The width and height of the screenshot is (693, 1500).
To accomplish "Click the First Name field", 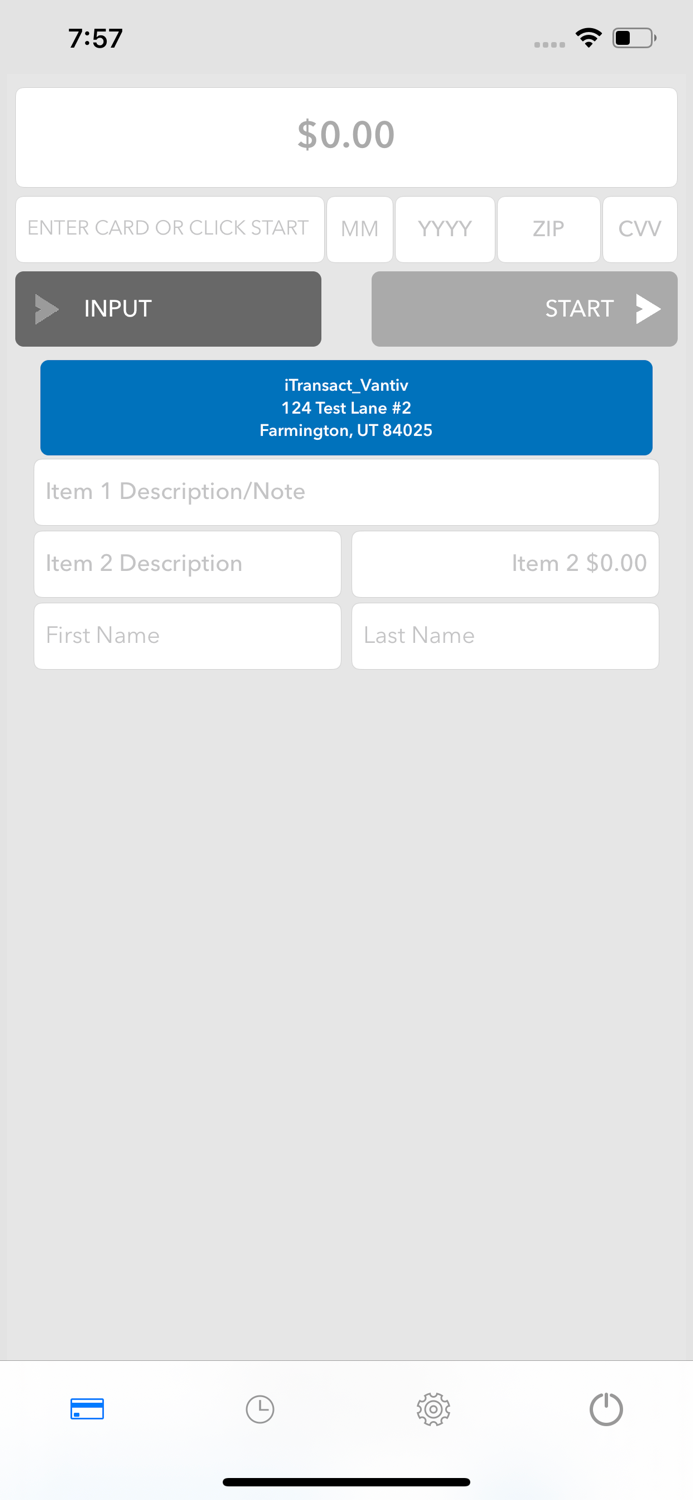I will (x=187, y=636).
